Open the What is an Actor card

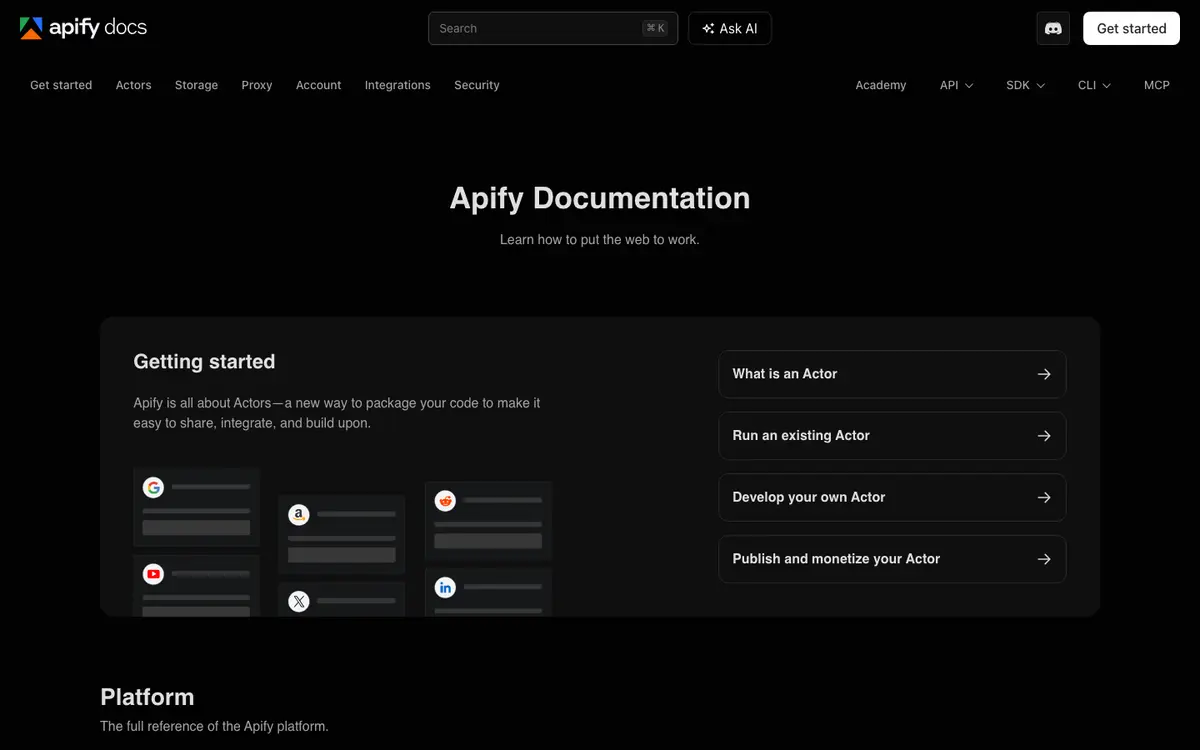click(x=892, y=374)
